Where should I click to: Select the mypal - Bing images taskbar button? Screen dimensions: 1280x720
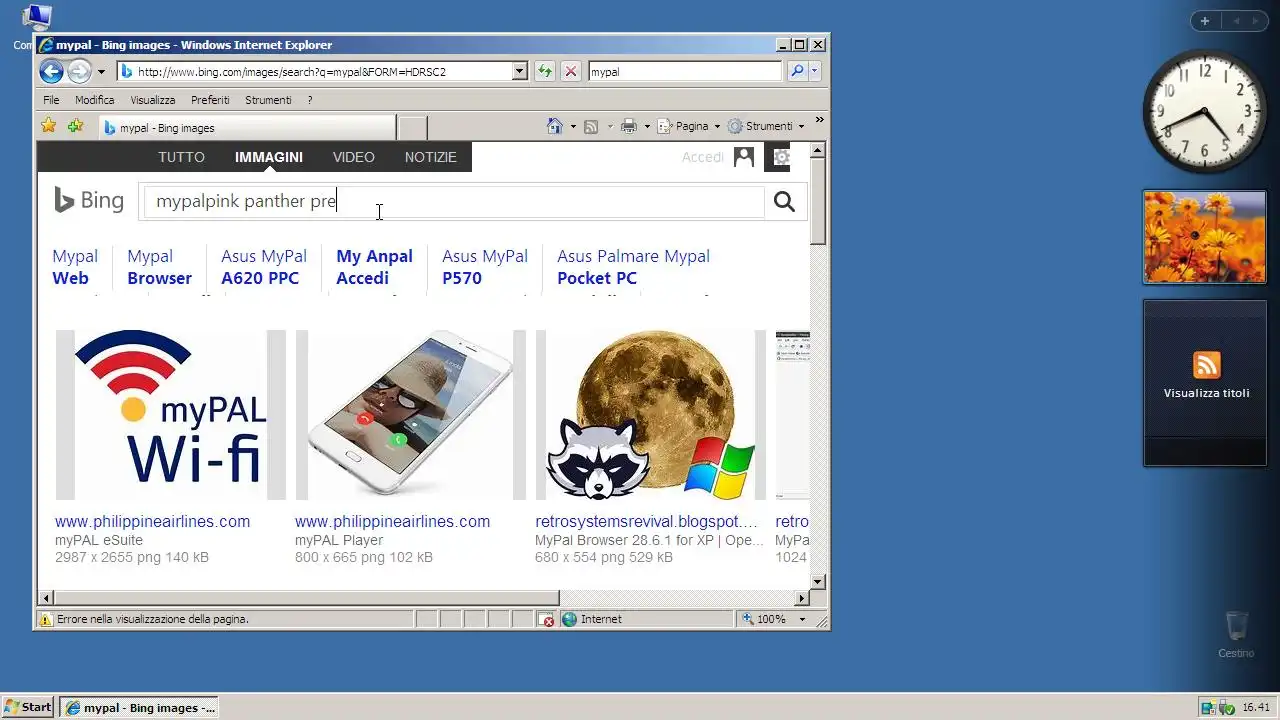point(139,707)
